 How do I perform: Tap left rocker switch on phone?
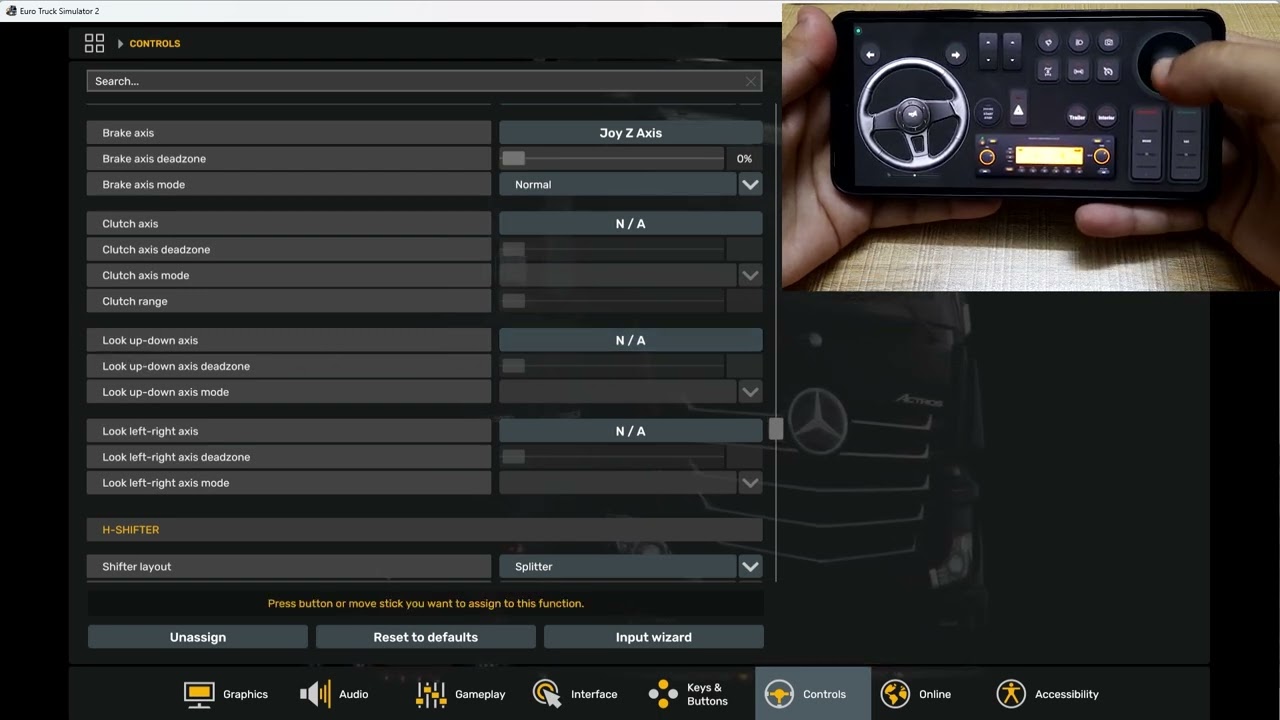[988, 50]
